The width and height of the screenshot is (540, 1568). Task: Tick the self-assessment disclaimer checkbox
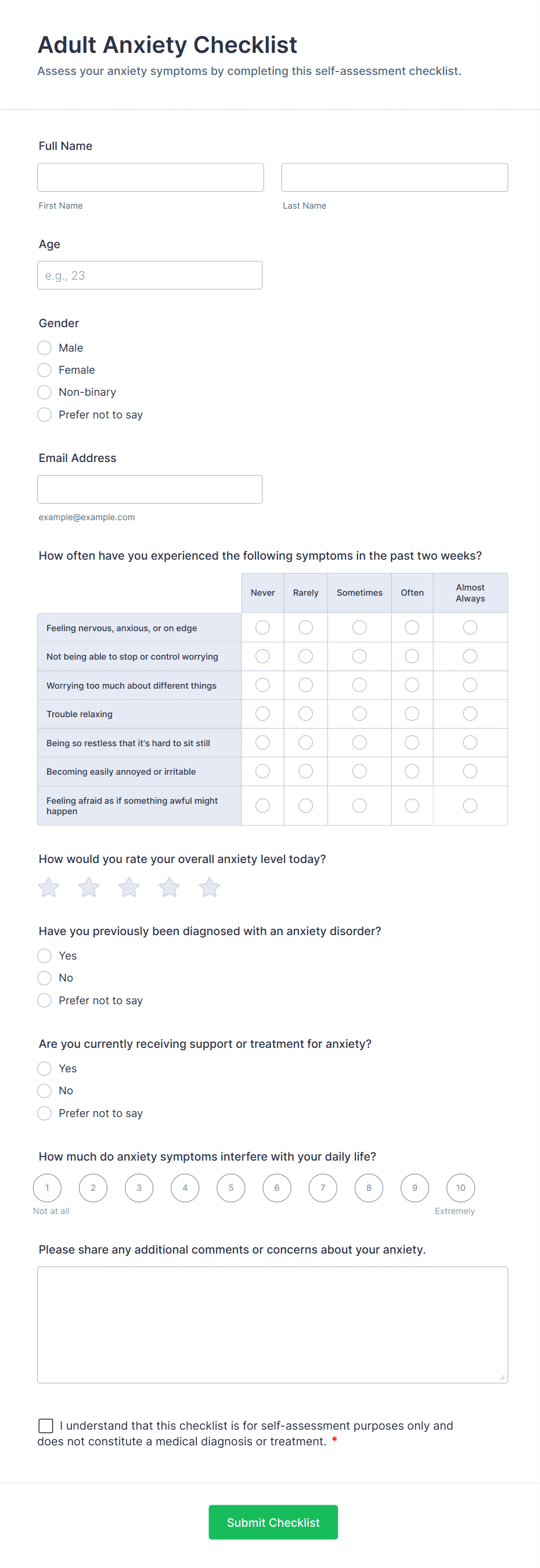click(46, 1426)
